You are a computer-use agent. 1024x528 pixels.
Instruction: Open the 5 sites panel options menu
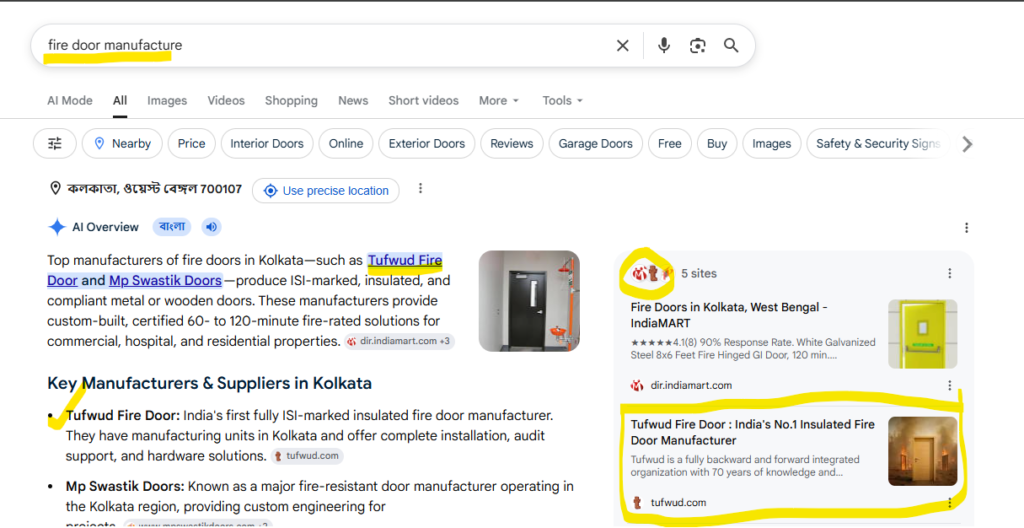coord(950,273)
